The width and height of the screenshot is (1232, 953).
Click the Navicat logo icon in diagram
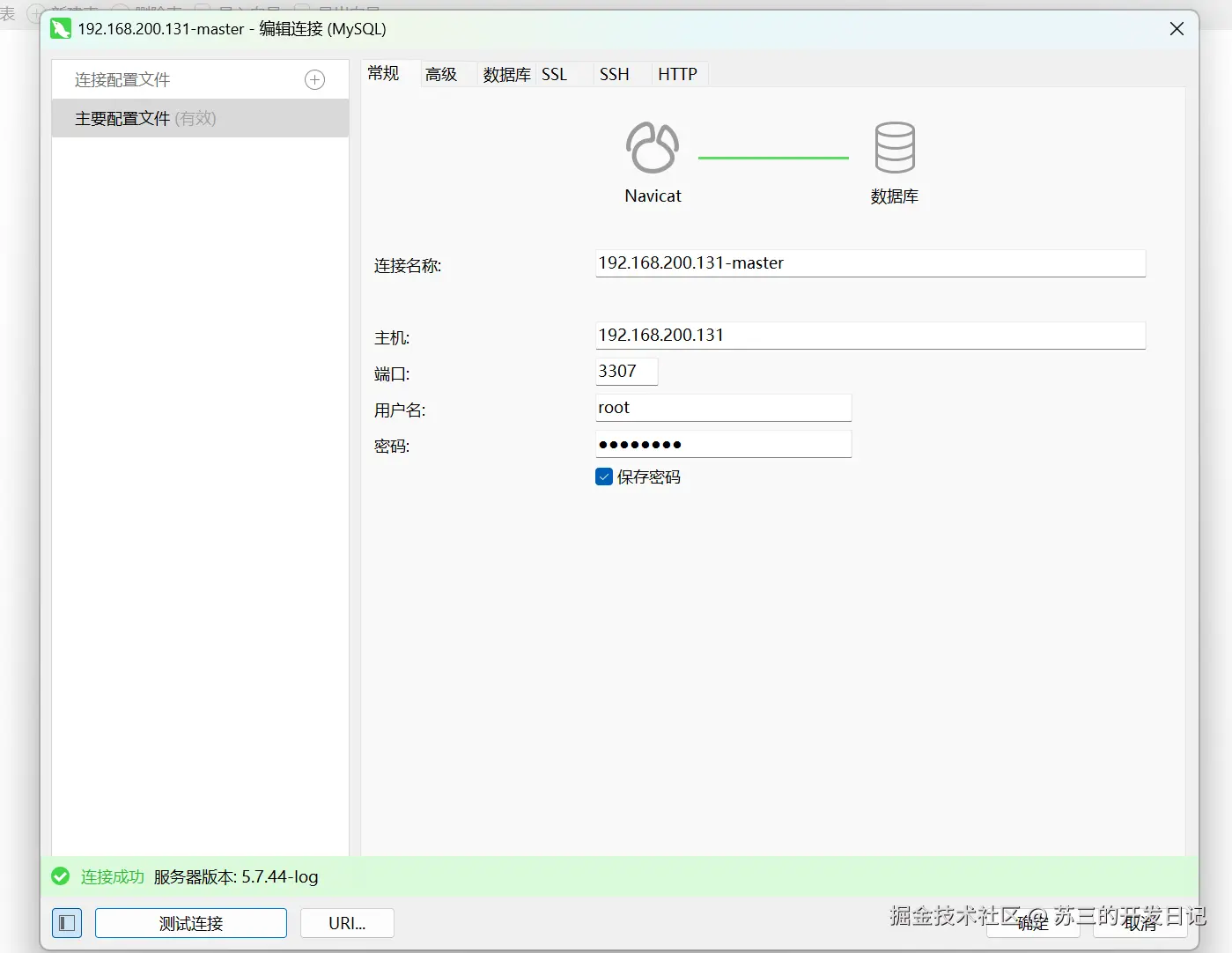(653, 147)
